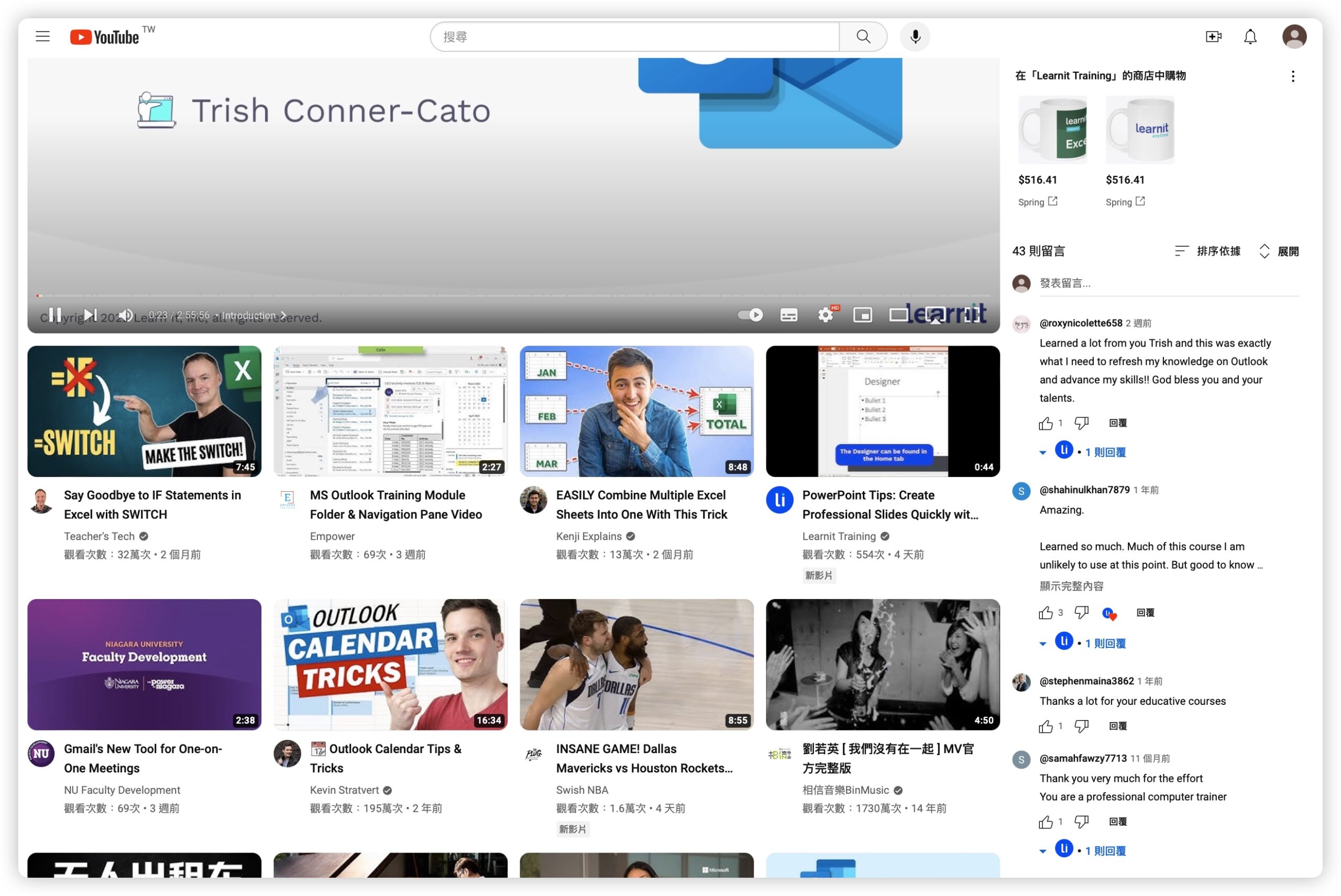Open Spring link under first mug
The width and height of the screenshot is (1341, 896).
(1038, 202)
